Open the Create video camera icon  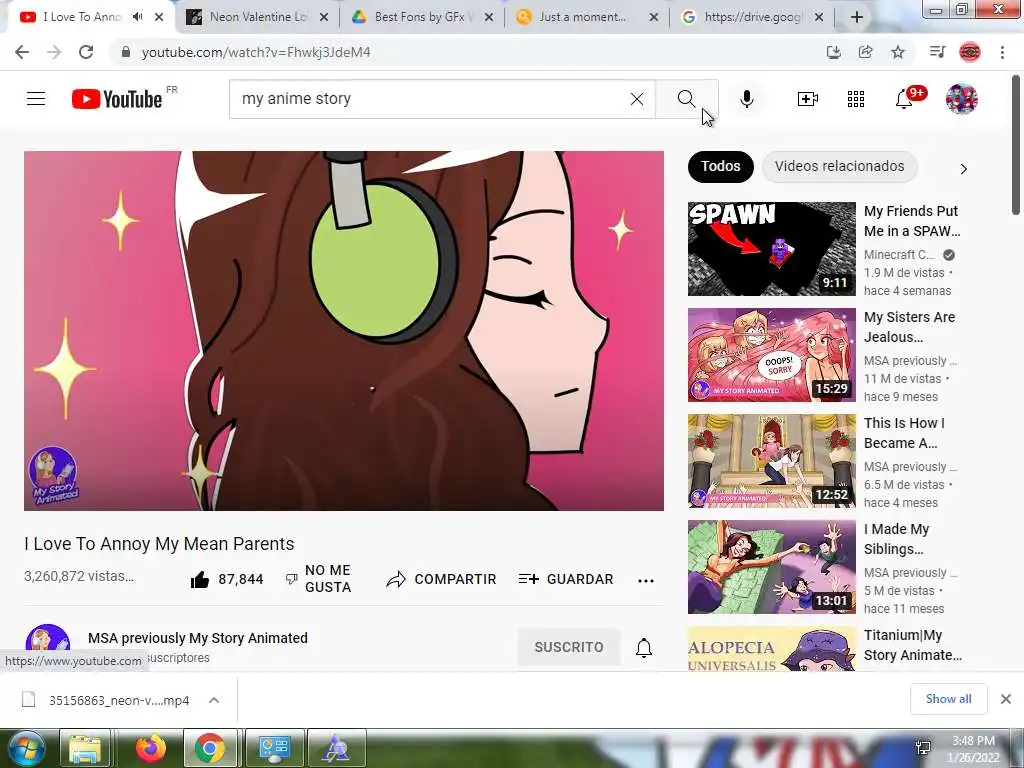pos(808,99)
